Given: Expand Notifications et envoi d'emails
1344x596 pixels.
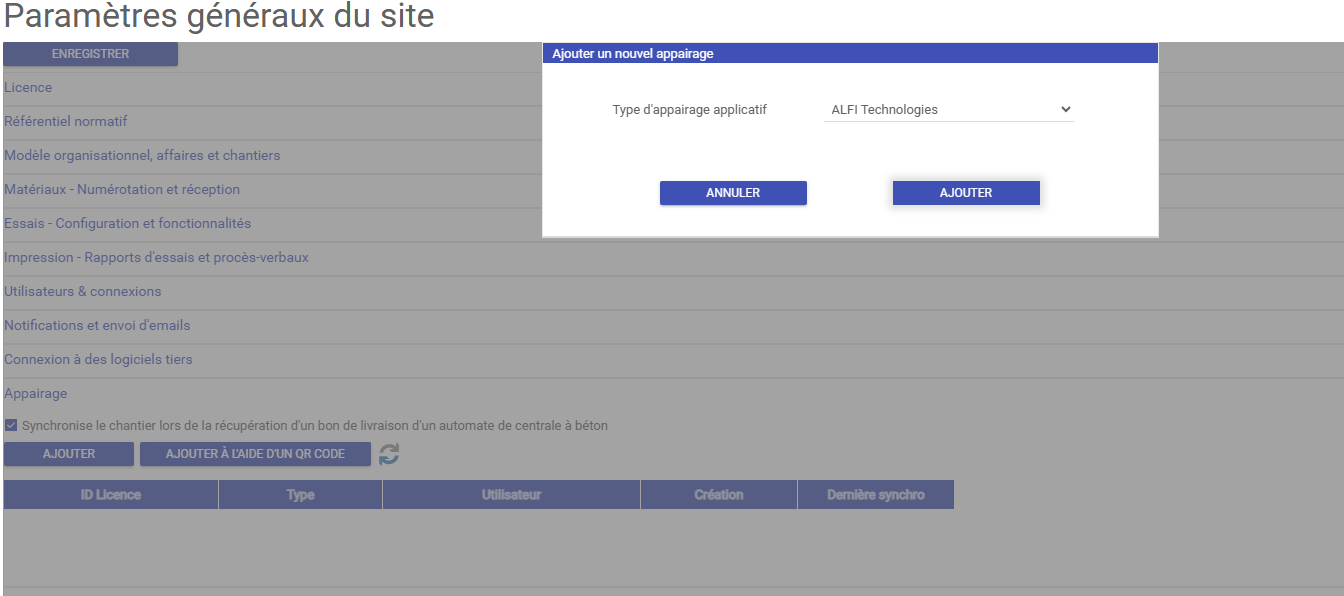Looking at the screenshot, I should pyautogui.click(x=97, y=326).
